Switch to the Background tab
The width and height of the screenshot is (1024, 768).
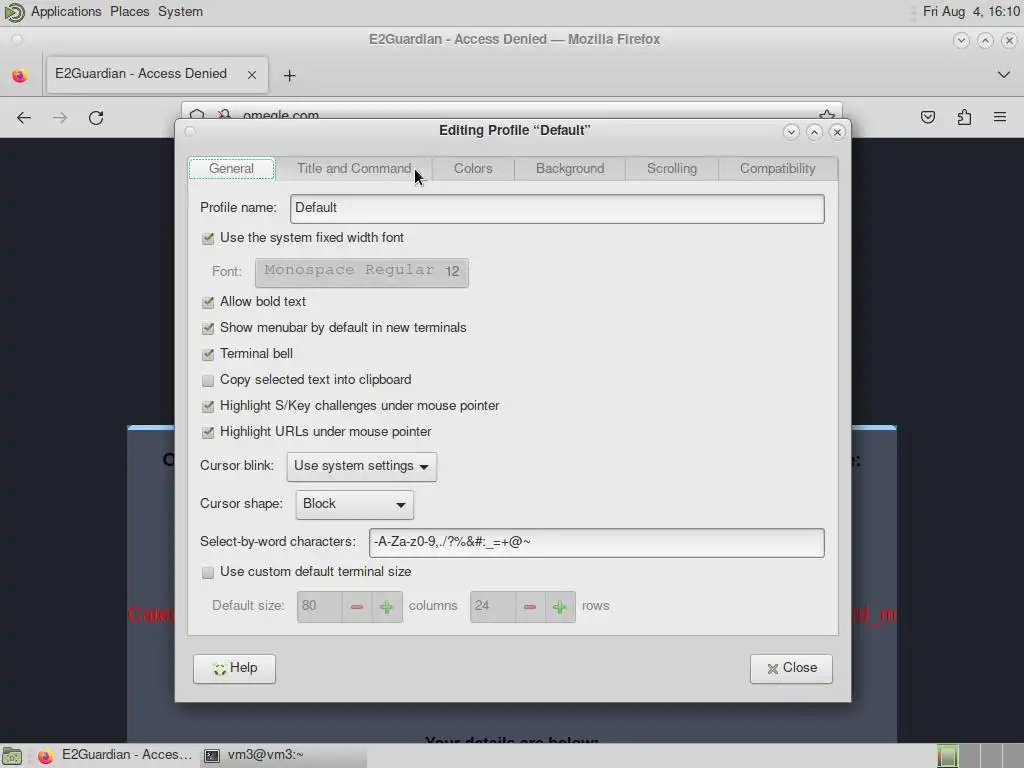(x=570, y=168)
